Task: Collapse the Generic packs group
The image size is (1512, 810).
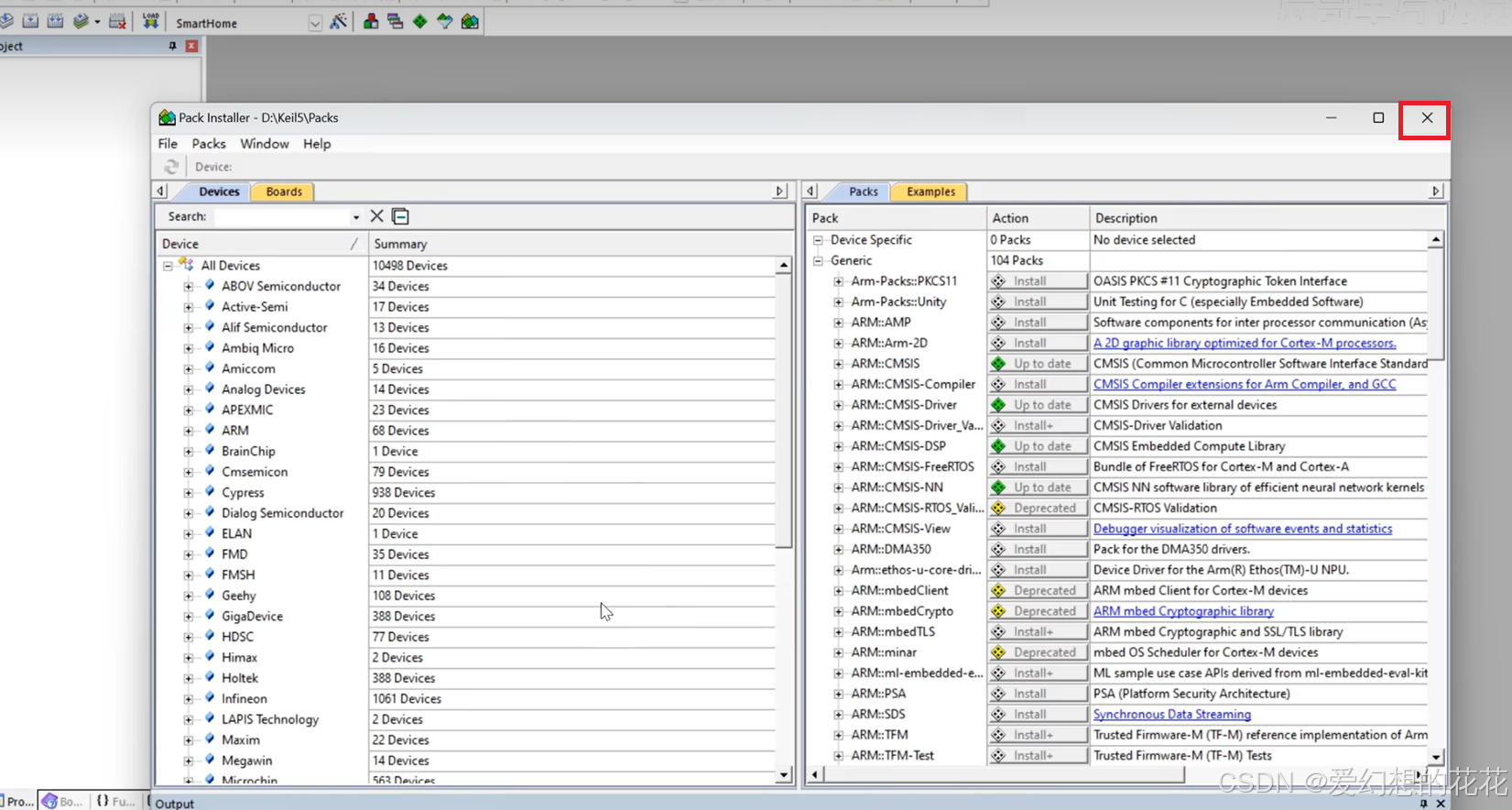Action: point(818,260)
